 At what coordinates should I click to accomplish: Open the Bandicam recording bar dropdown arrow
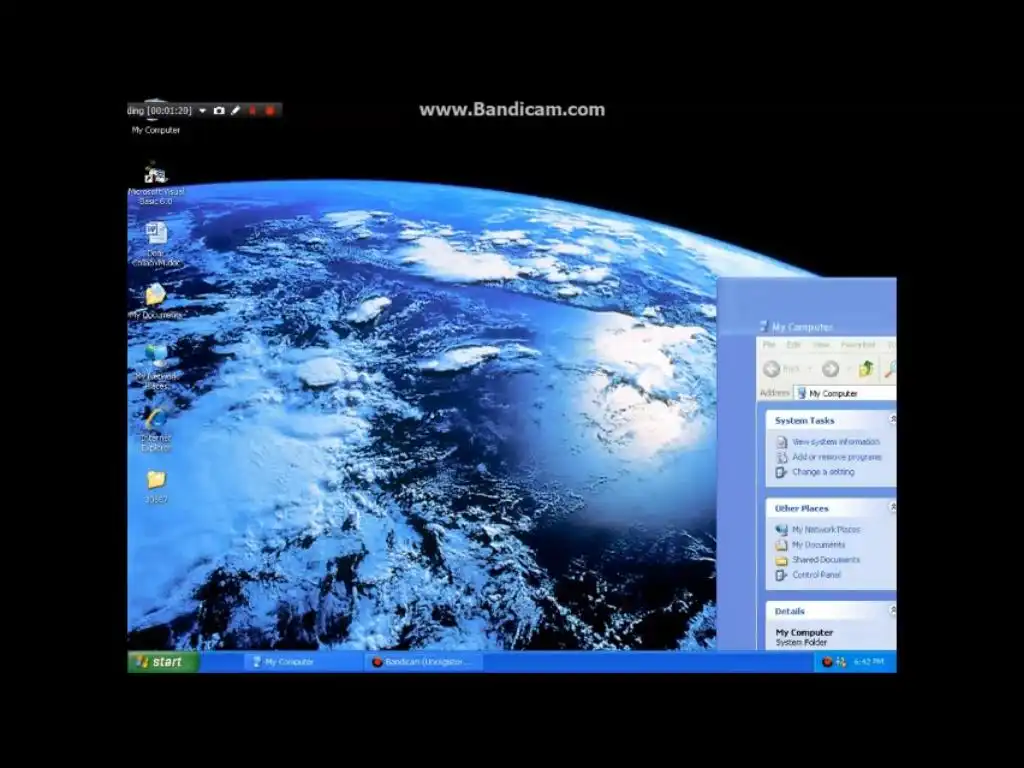click(202, 110)
